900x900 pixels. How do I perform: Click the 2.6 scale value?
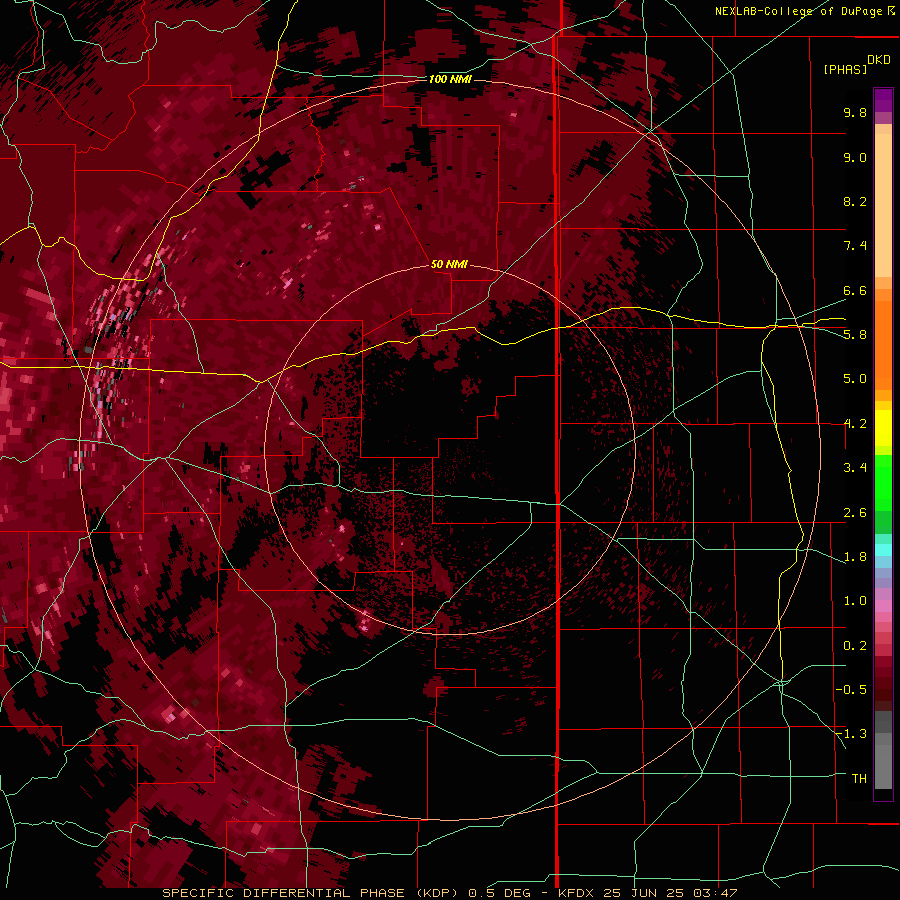coord(855,513)
